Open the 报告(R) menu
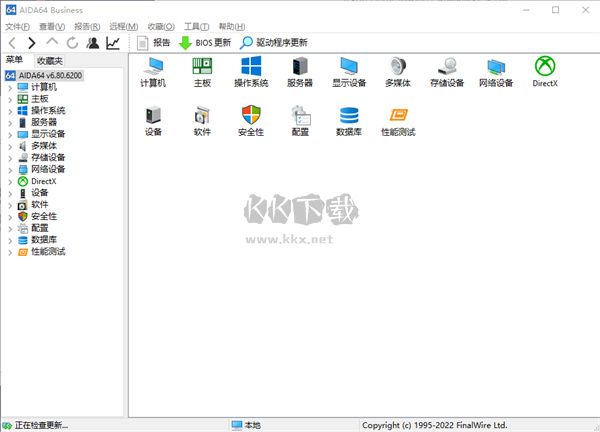The image size is (600, 432). coord(87,26)
